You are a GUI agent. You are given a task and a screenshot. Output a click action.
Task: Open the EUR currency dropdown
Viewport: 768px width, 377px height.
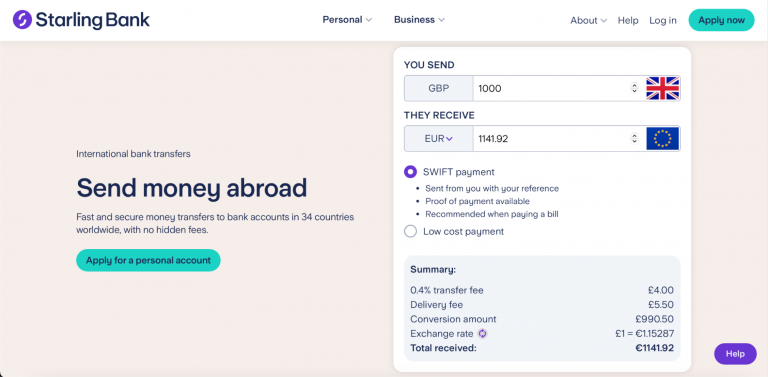(x=438, y=139)
